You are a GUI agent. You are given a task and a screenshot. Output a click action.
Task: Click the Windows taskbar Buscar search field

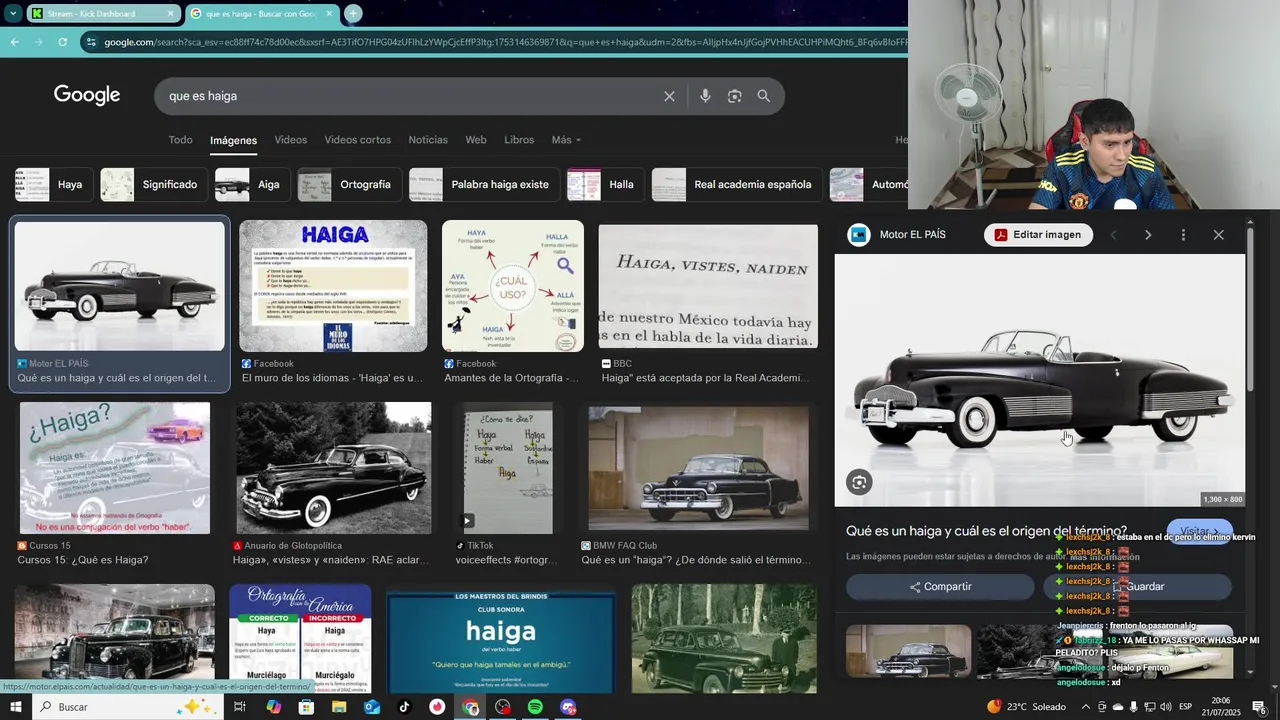click(128, 707)
